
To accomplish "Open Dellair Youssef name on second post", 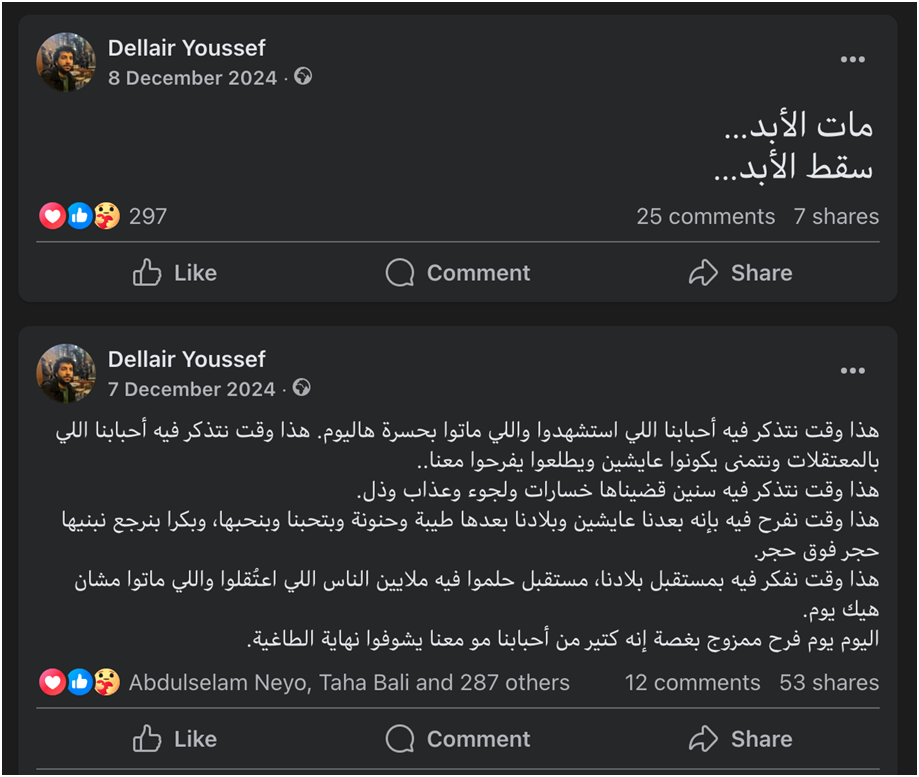I will [186, 359].
